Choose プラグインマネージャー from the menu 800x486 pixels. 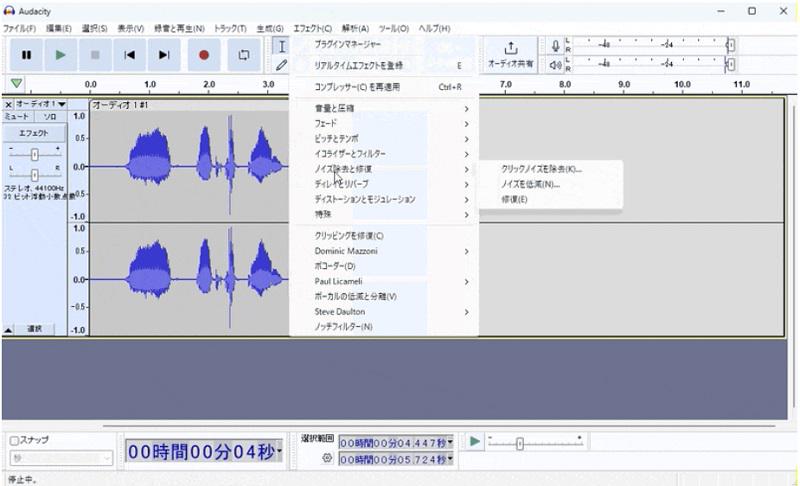point(384,44)
